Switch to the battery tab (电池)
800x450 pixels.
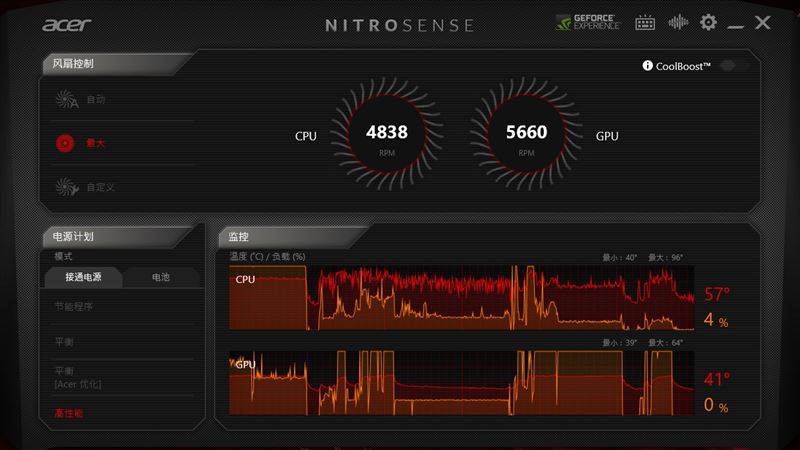point(161,277)
